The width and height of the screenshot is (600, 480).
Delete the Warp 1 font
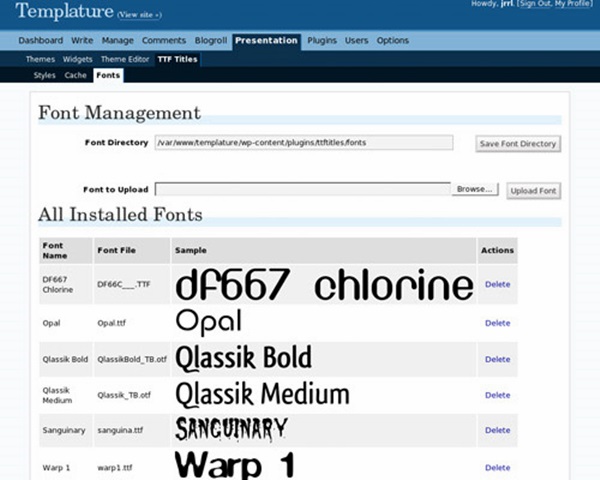tap(497, 468)
